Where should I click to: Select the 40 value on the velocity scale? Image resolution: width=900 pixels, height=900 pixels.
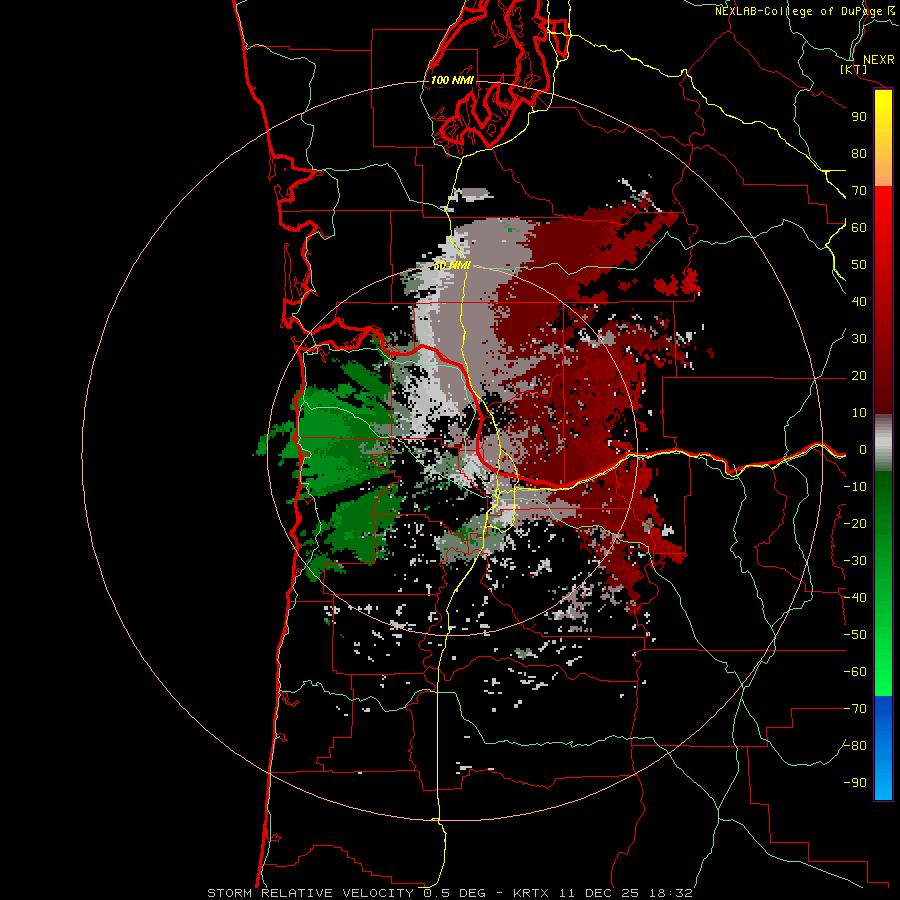(x=859, y=302)
